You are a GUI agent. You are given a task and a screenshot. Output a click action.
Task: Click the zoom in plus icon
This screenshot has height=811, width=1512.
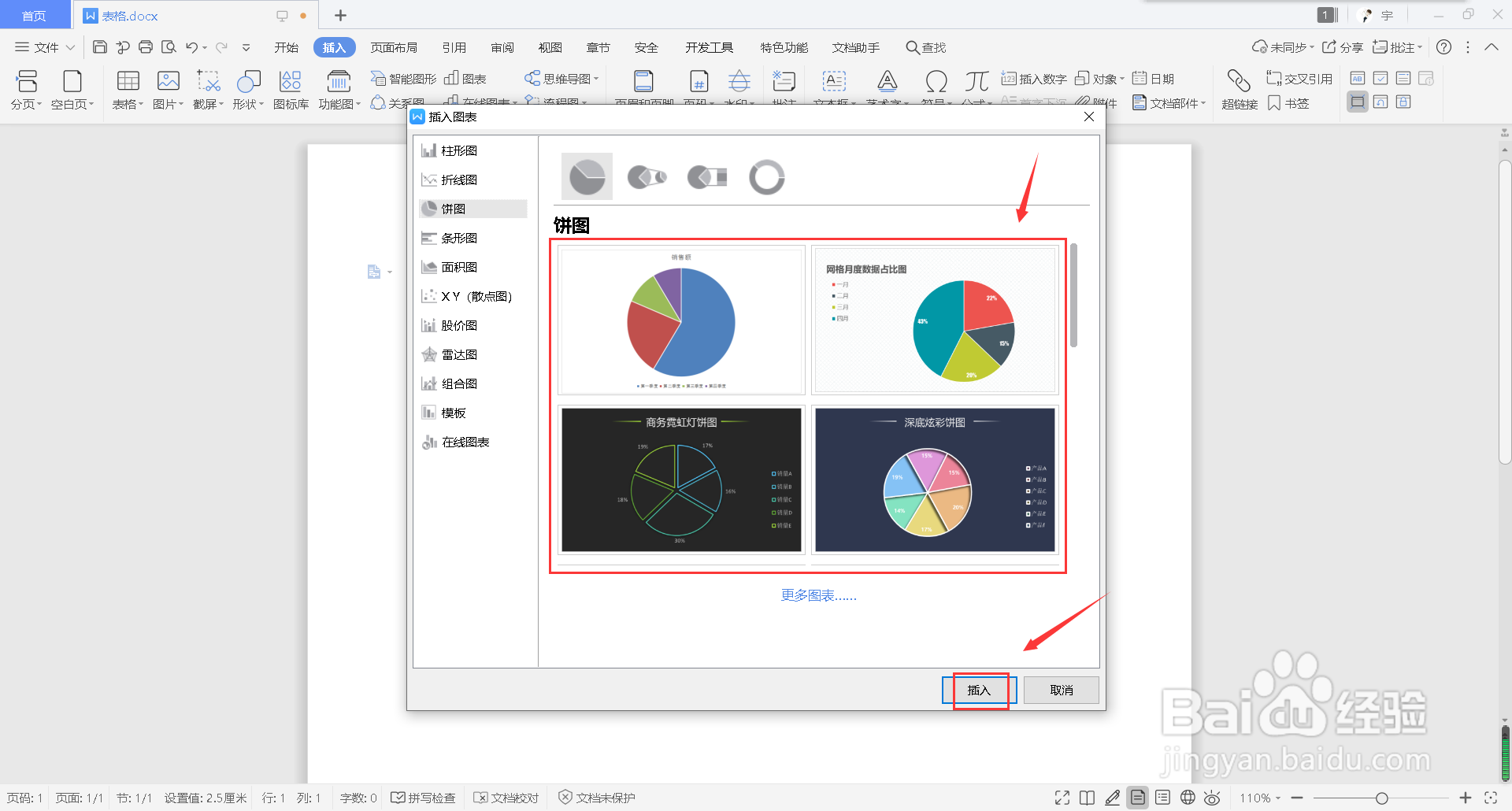click(1465, 798)
